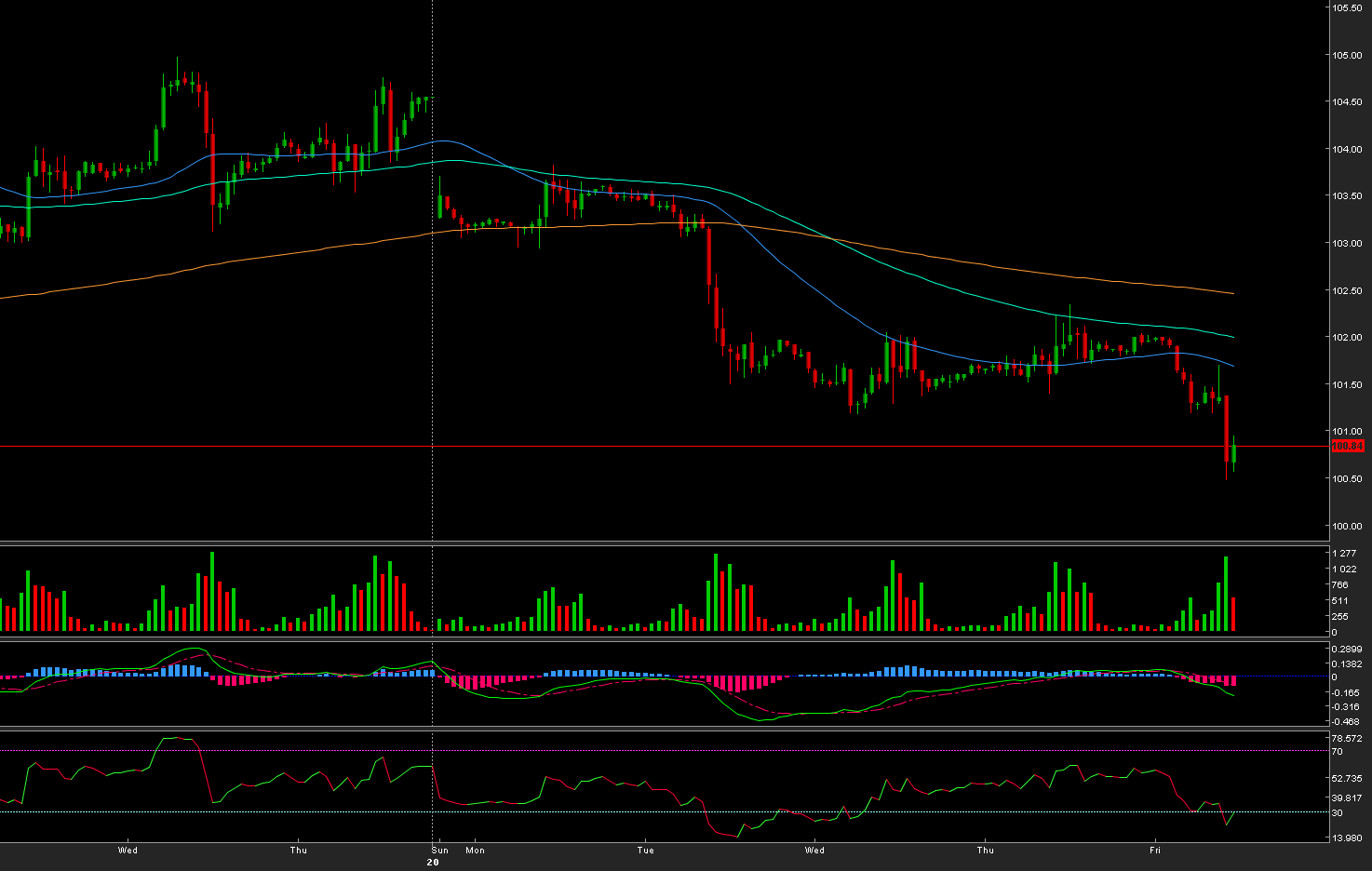Click the -0.468 MACD axis label
Viewport: 1372px width, 871px height.
click(1346, 721)
